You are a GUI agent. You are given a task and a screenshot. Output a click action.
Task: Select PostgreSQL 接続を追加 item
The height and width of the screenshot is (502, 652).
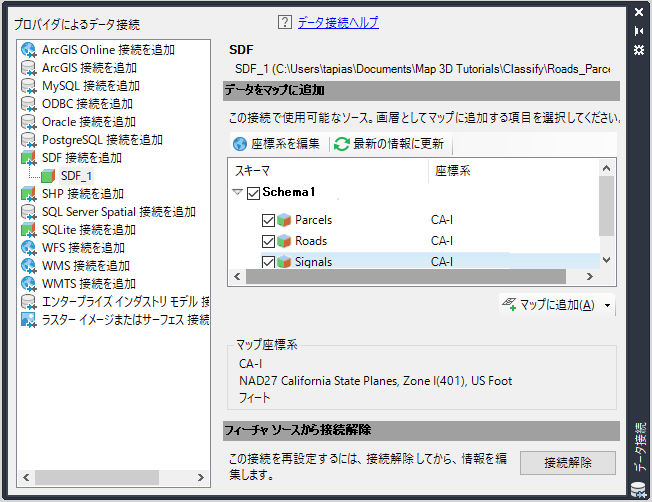(102, 140)
